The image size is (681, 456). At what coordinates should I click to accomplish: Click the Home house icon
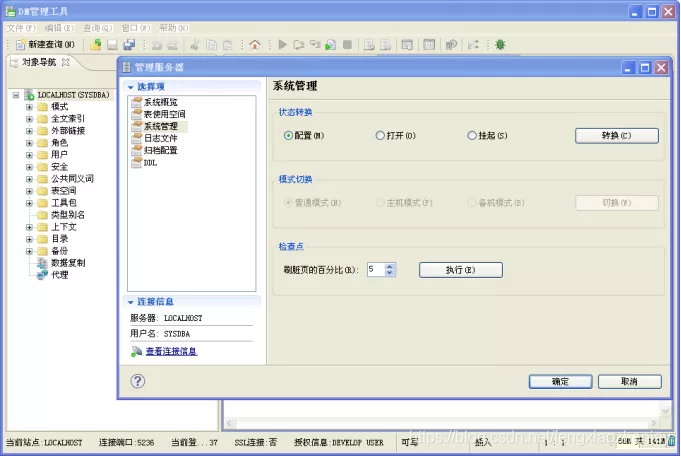pos(255,44)
